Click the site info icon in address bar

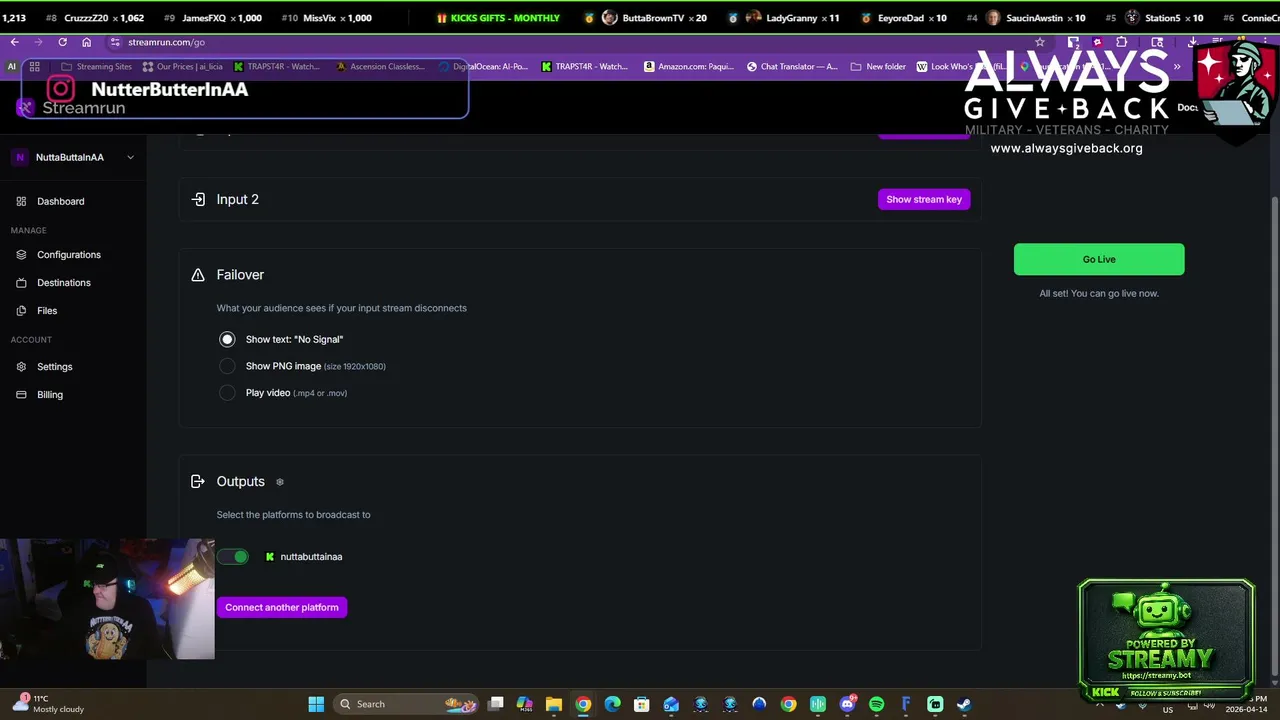(115, 42)
